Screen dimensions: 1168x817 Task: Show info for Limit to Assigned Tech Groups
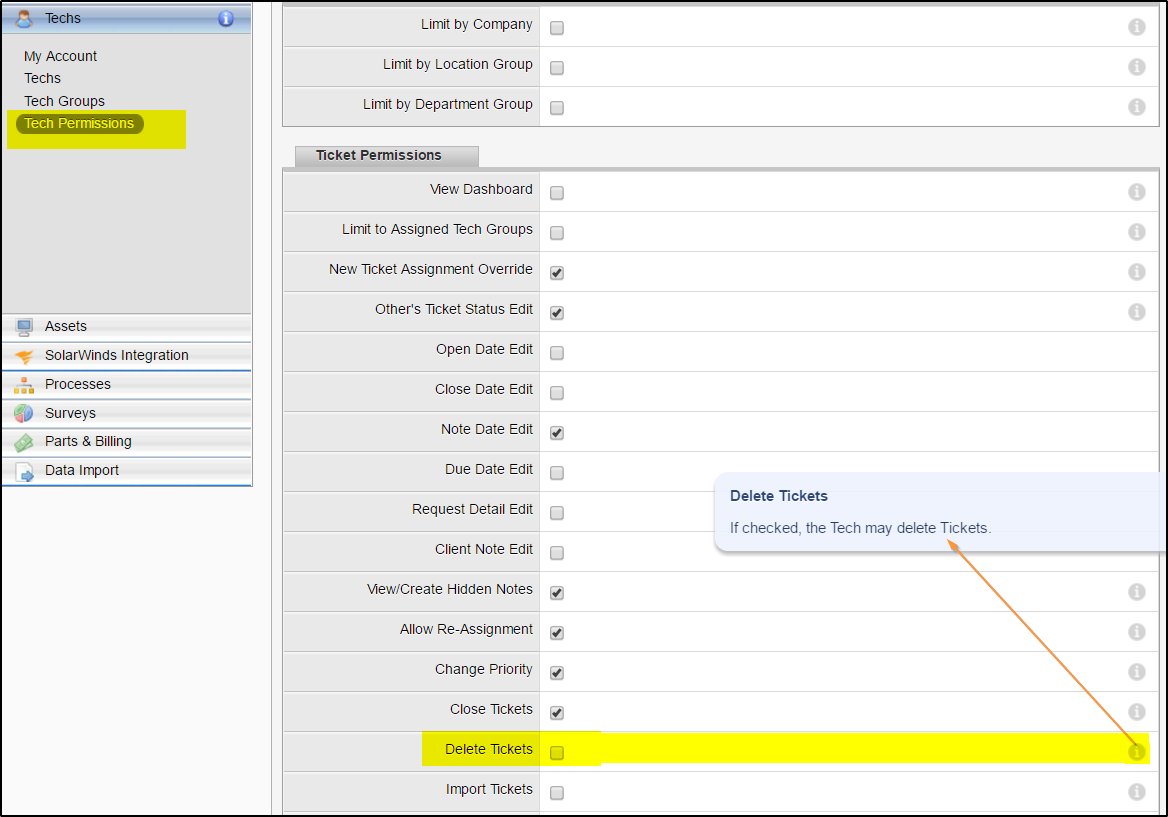pyautogui.click(x=1136, y=232)
